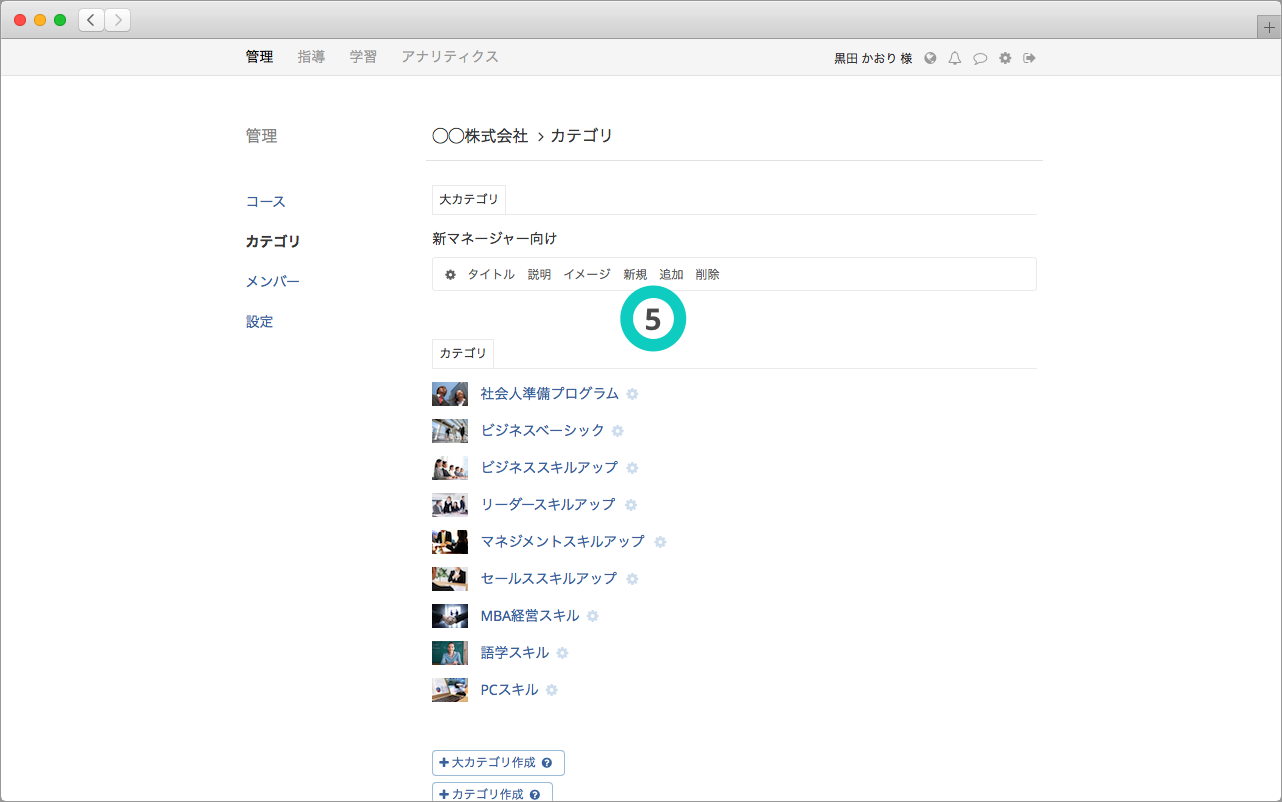Click 削除 in the category toolbar
The width and height of the screenshot is (1282, 802).
point(707,274)
